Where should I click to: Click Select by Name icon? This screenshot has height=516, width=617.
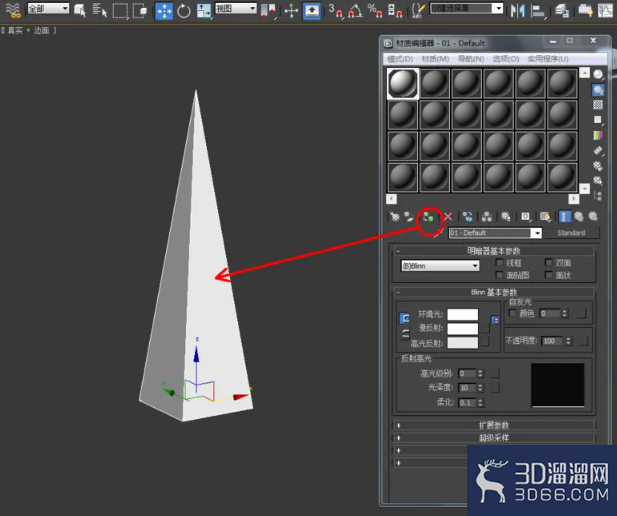[100, 11]
